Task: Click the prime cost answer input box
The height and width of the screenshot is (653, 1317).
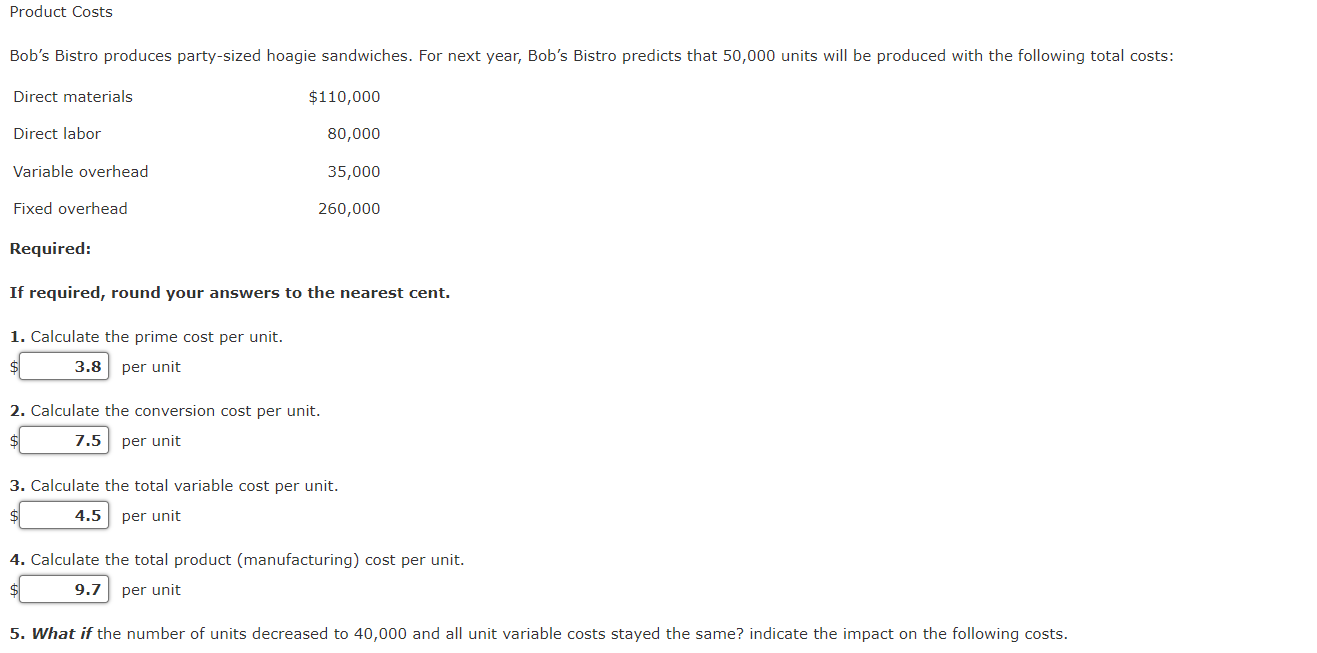Action: [x=63, y=366]
